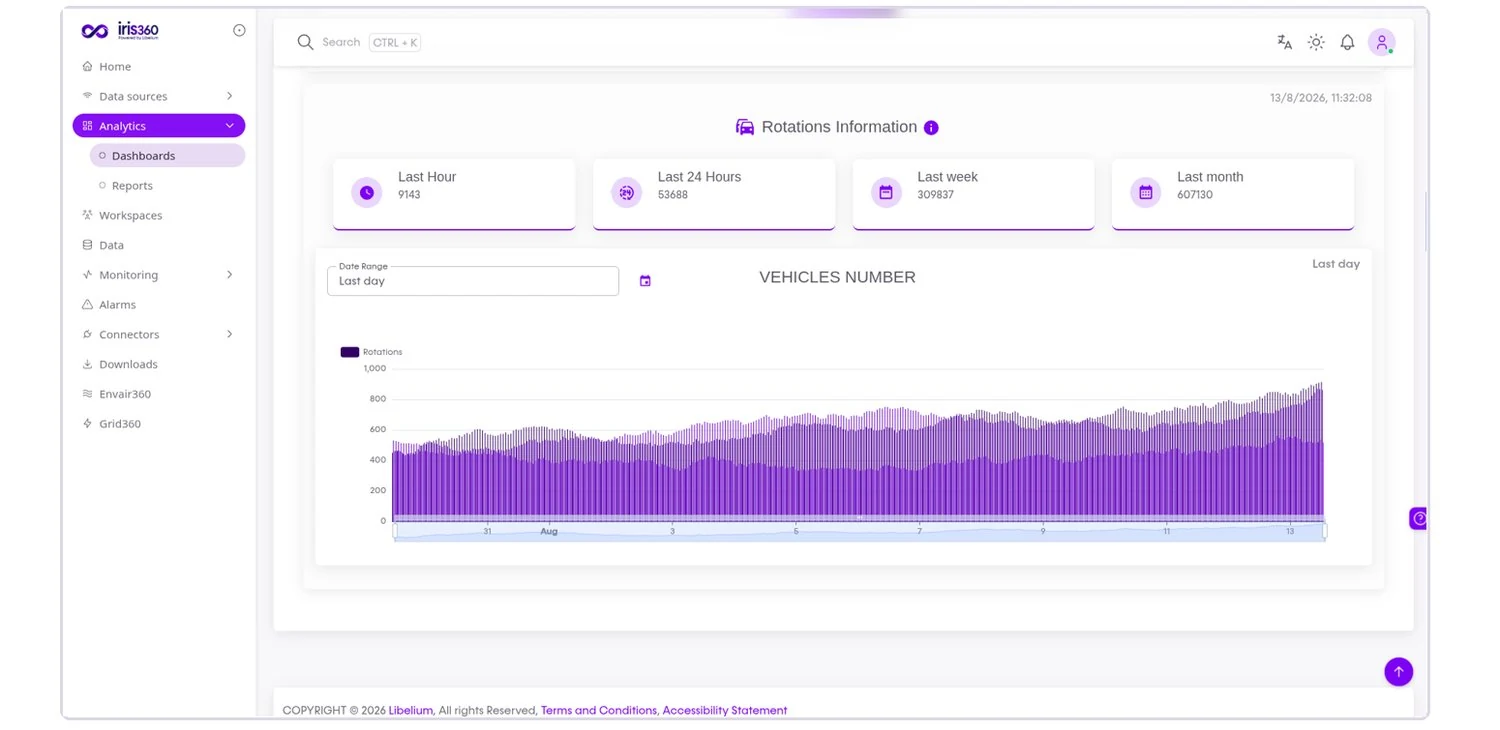Screen dimensions: 1500x730
Task: Click the search magnifier icon
Action: point(305,42)
